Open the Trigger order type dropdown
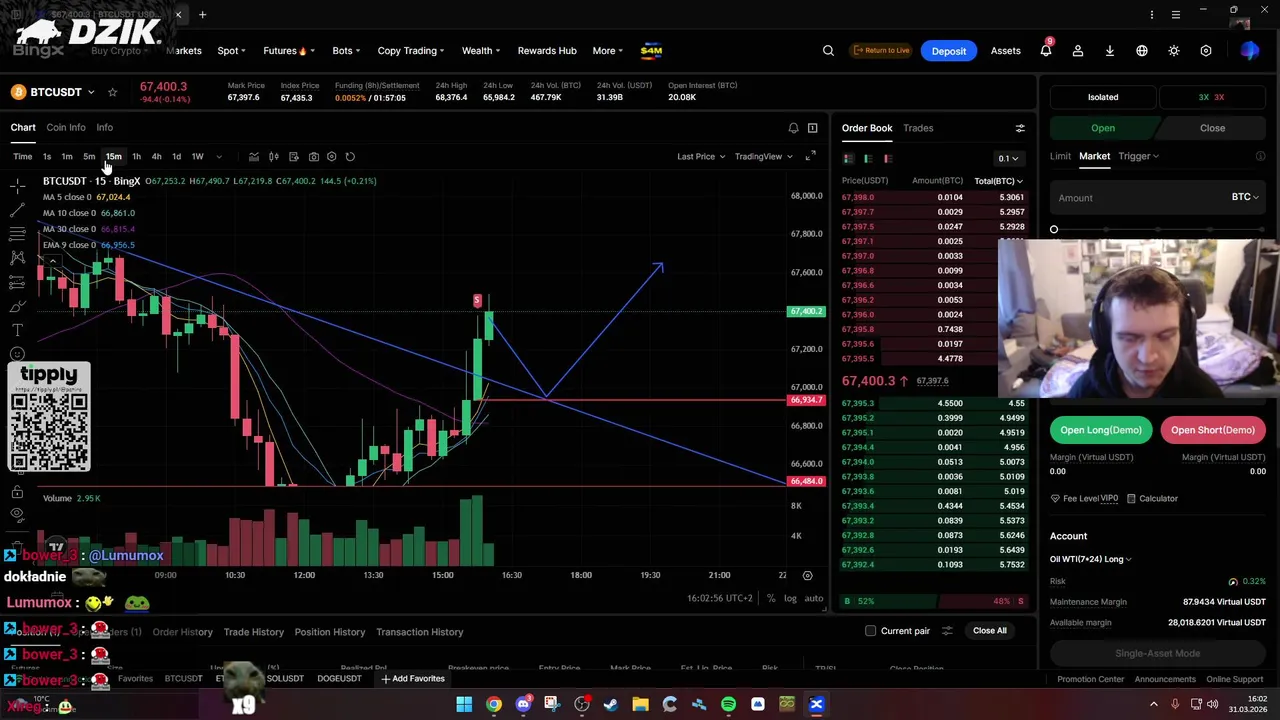This screenshot has width=1280, height=720. (x=1138, y=156)
